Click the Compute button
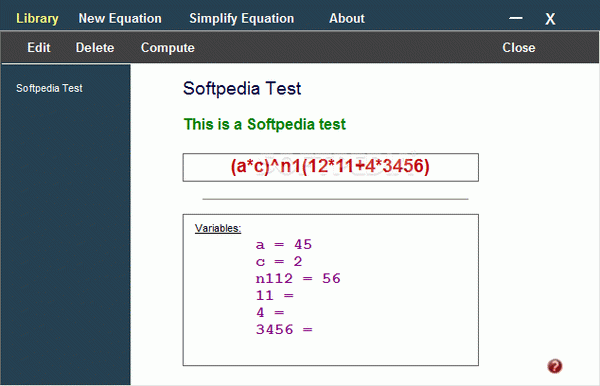The width and height of the screenshot is (600, 386). [x=168, y=47]
